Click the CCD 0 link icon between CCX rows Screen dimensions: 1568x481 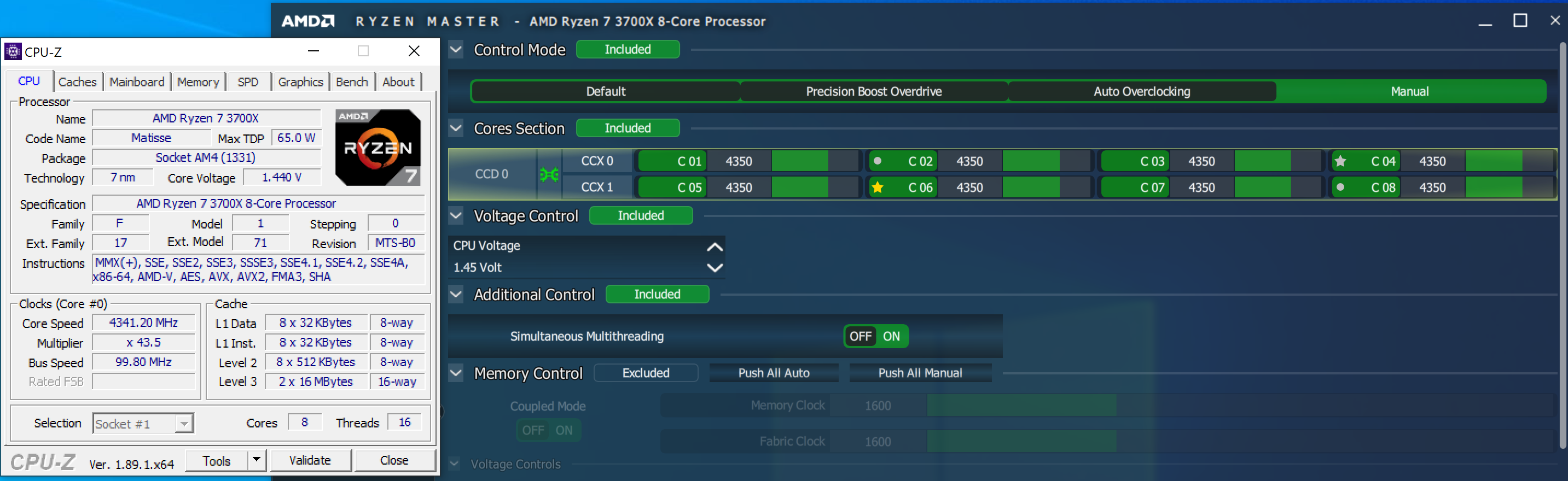[x=549, y=174]
